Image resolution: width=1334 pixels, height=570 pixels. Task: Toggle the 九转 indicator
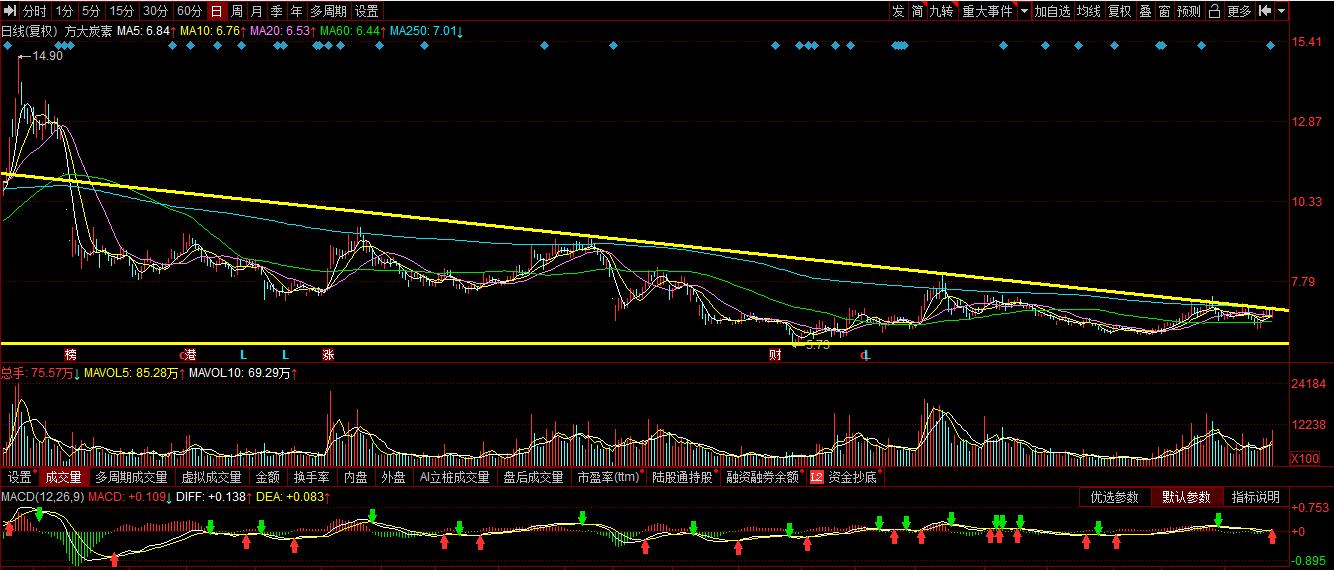tap(942, 11)
